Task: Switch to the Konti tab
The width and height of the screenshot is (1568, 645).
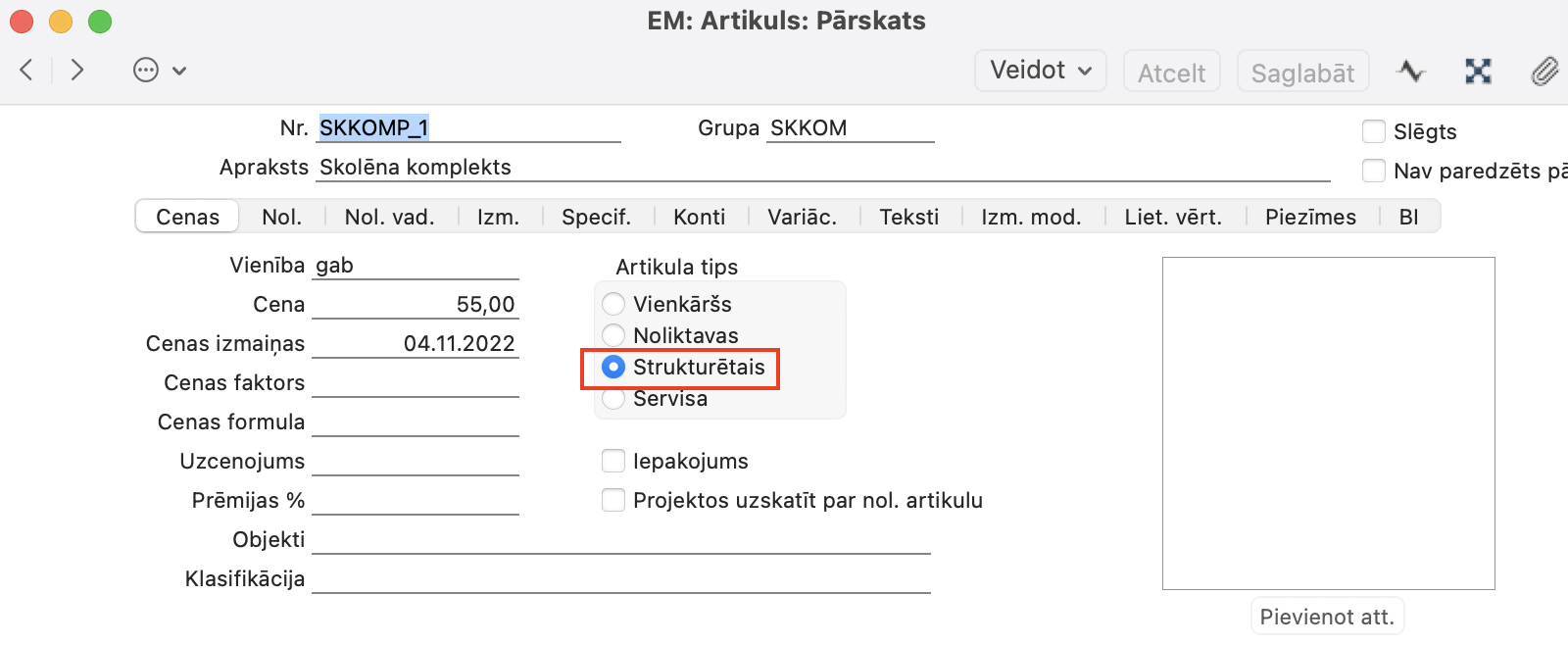Action: (x=699, y=217)
